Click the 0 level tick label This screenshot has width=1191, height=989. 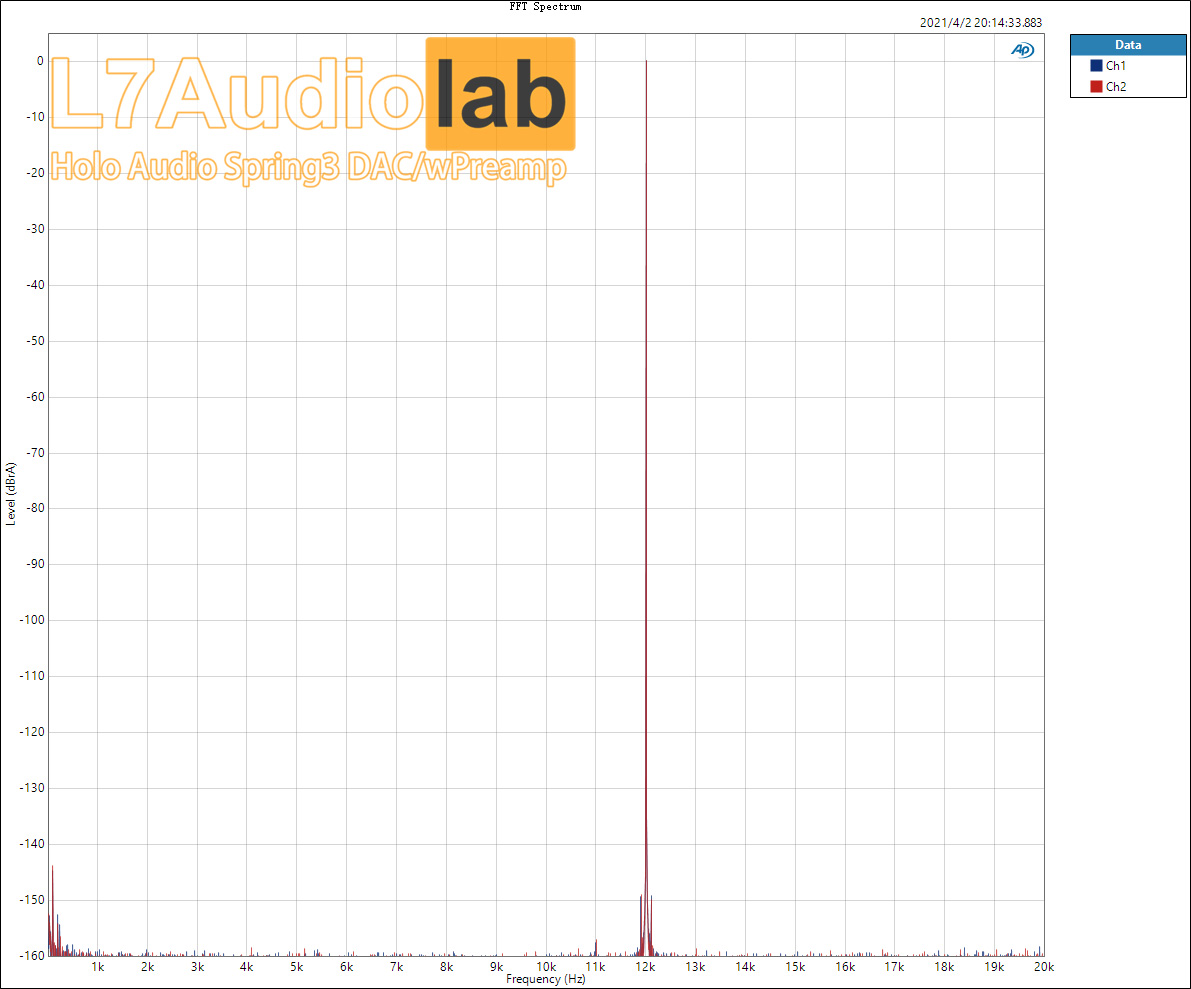click(39, 61)
